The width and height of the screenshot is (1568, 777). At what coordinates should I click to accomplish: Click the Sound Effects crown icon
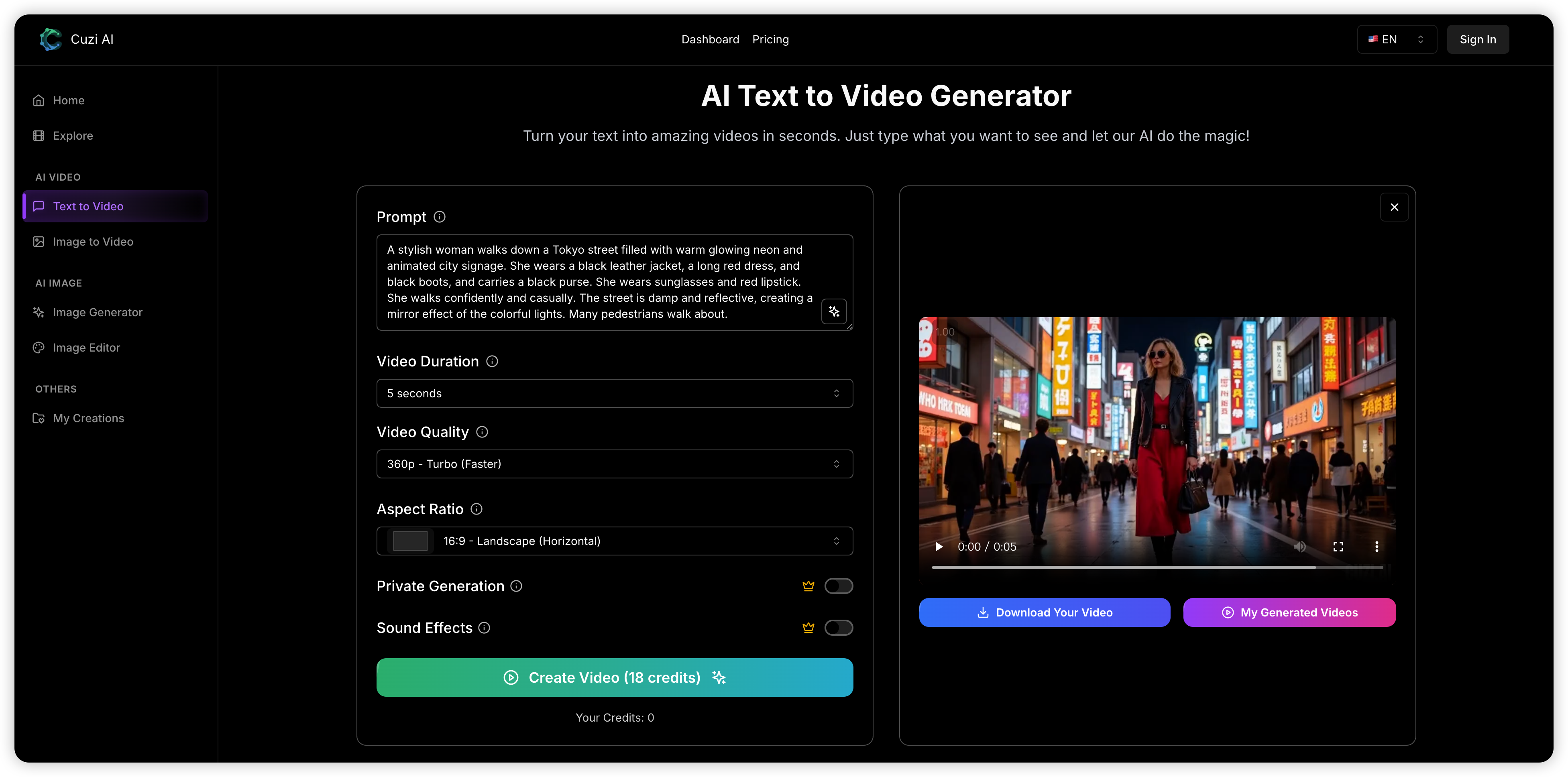[x=808, y=628]
